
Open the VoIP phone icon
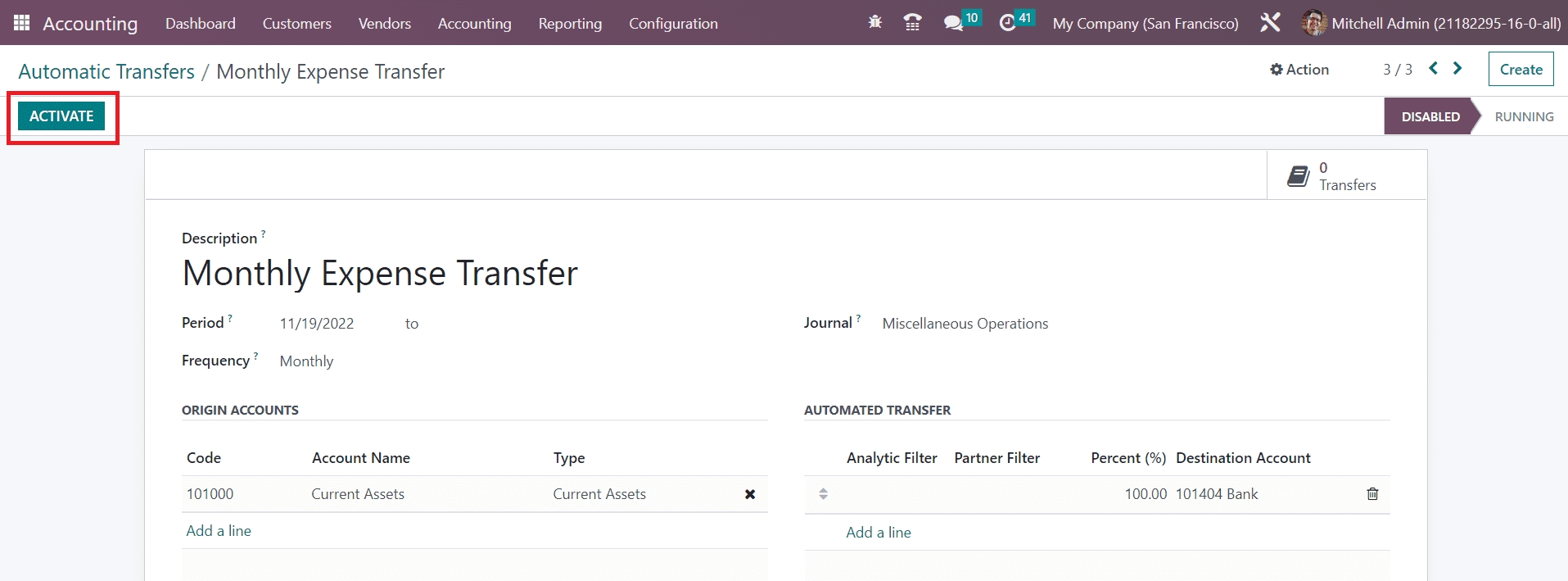coord(912,23)
